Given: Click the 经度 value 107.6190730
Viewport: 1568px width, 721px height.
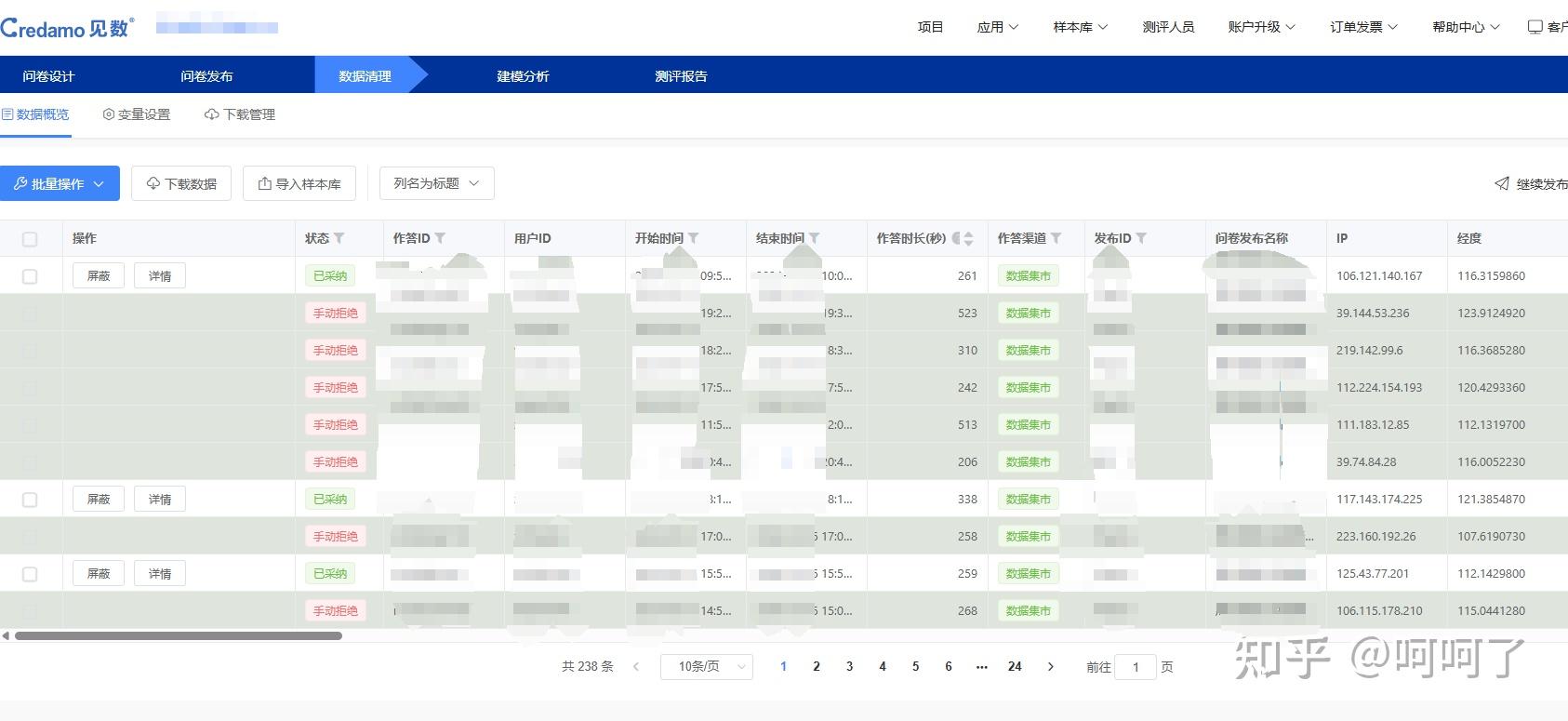Looking at the screenshot, I should pyautogui.click(x=1491, y=537).
